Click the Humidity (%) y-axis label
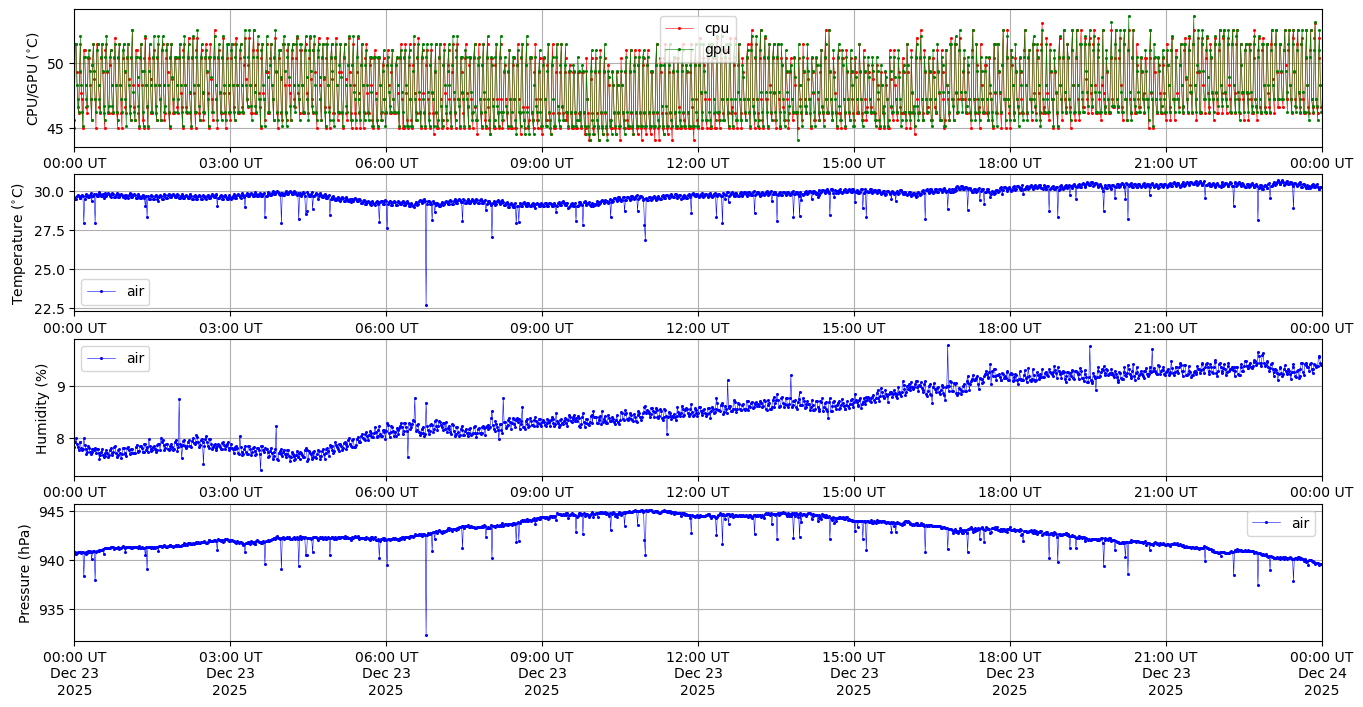Image resolution: width=1363 pixels, height=707 pixels. 41,408
